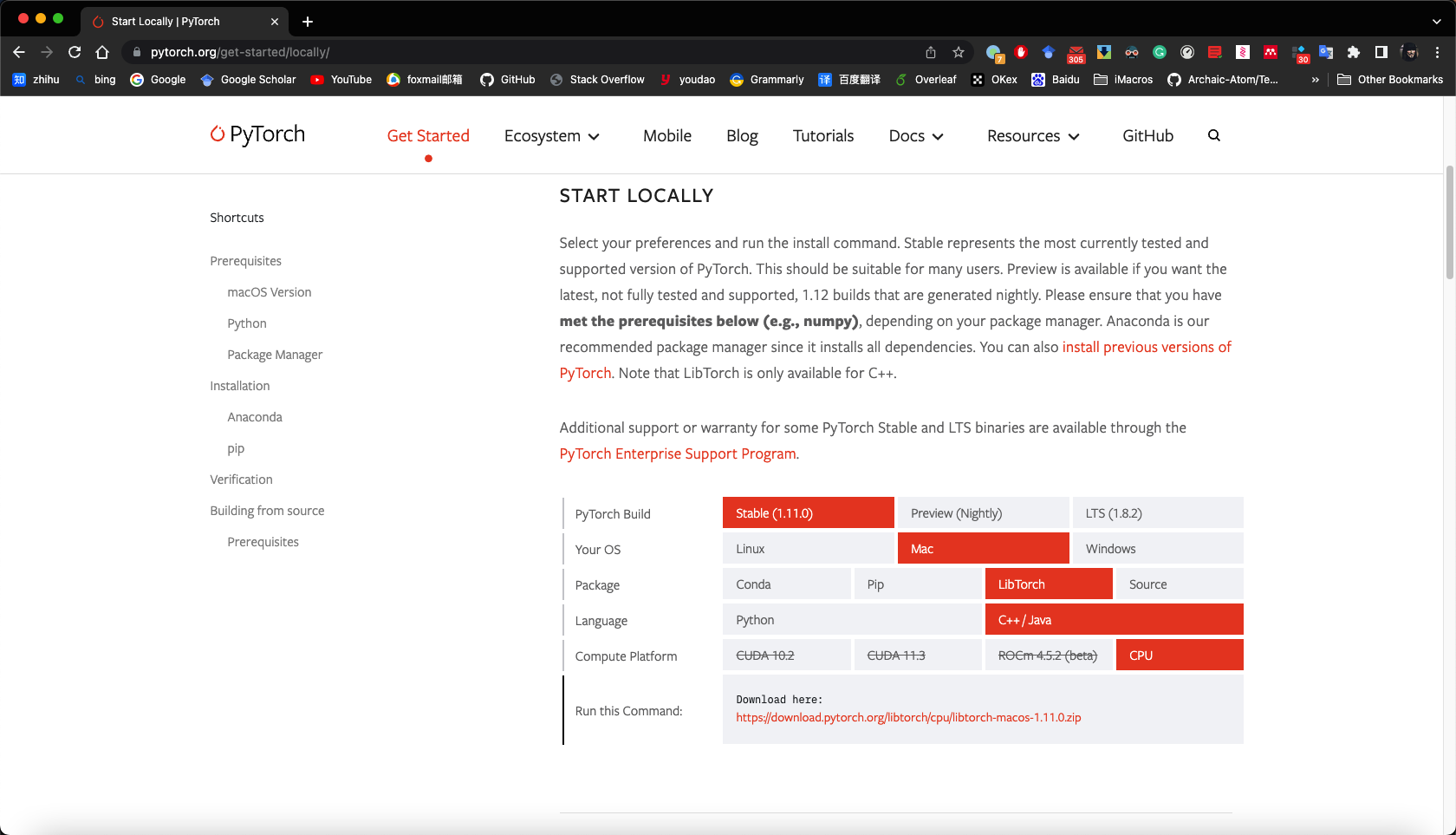This screenshot has height=835, width=1456.
Task: Select the LibTorch package option
Action: tap(1049, 584)
